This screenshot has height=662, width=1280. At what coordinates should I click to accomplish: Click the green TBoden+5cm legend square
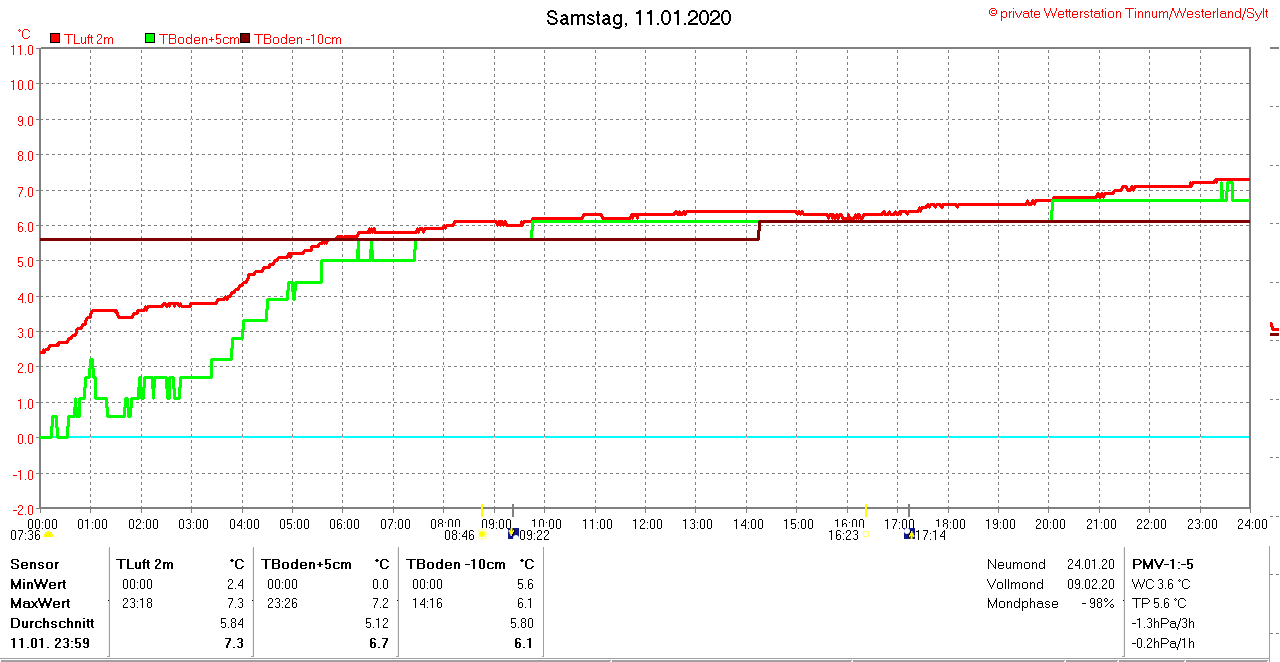point(151,38)
